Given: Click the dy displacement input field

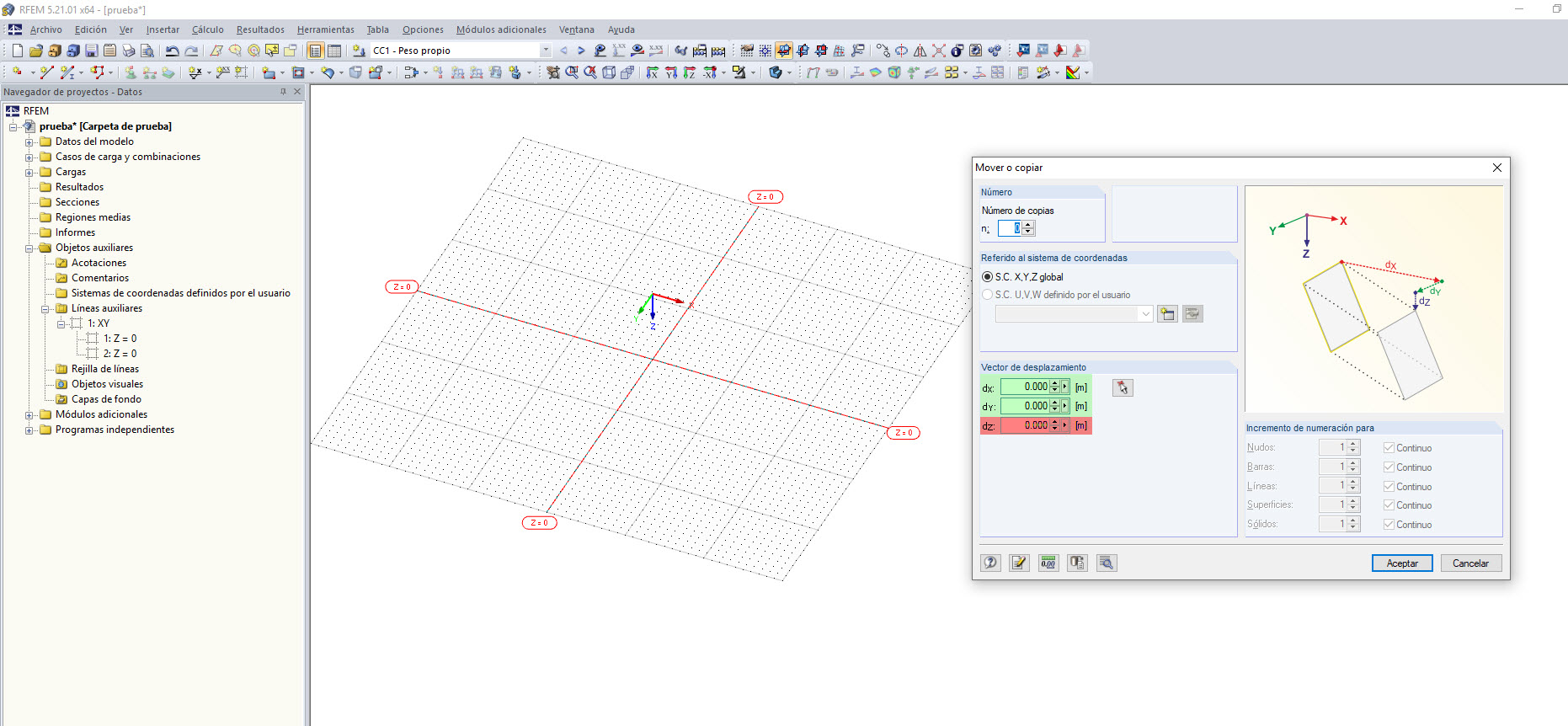Looking at the screenshot, I should click(1025, 406).
